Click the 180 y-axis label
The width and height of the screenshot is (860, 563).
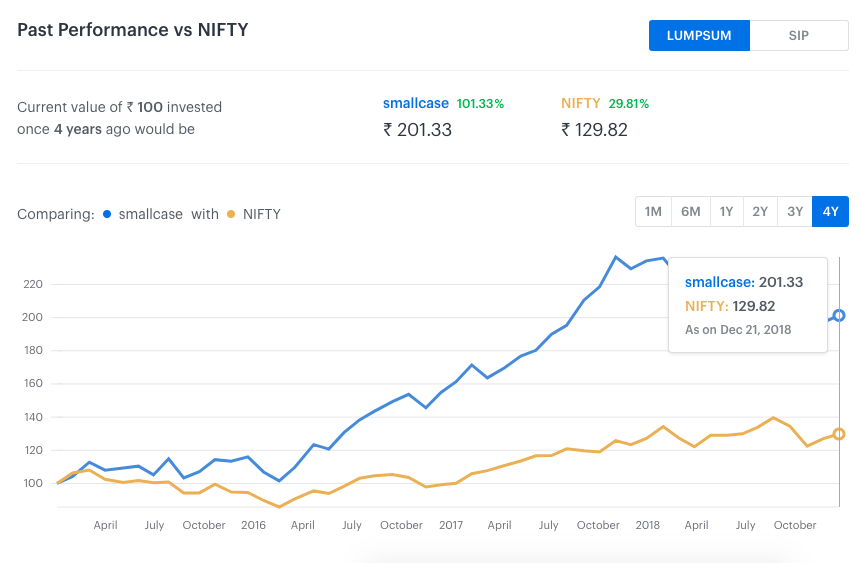(x=33, y=350)
